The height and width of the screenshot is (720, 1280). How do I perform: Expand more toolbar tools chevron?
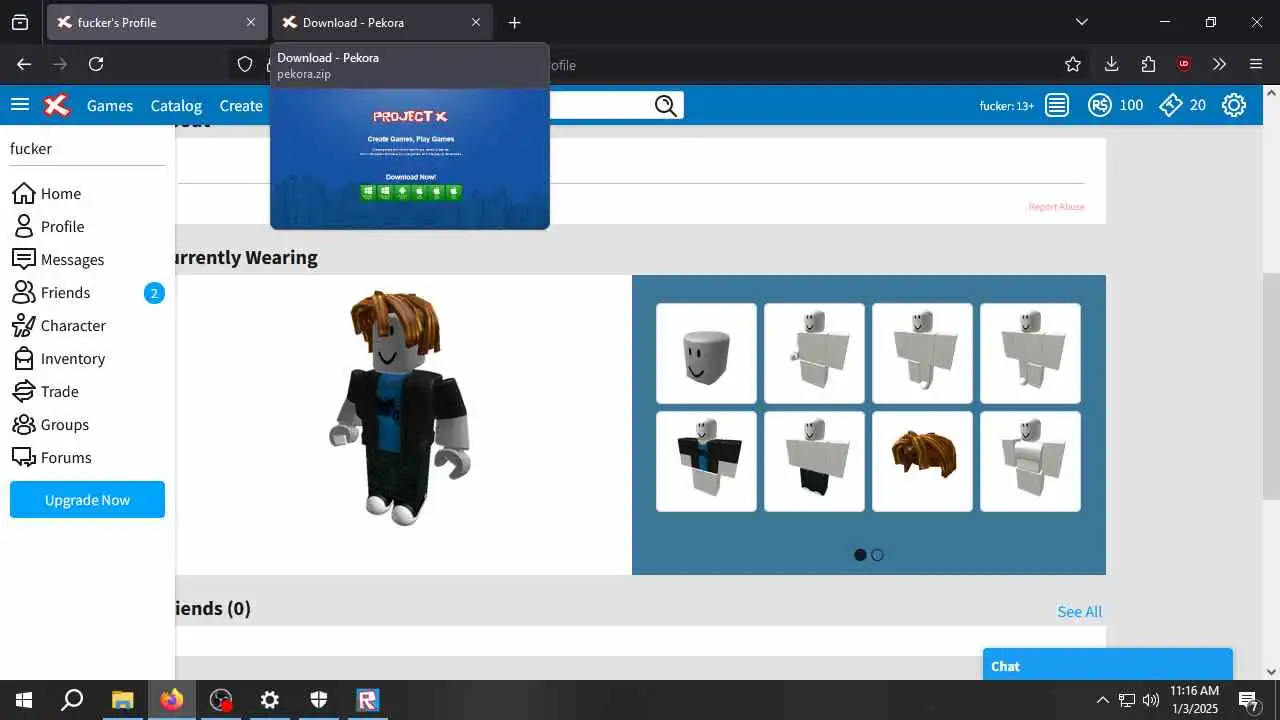(x=1219, y=64)
